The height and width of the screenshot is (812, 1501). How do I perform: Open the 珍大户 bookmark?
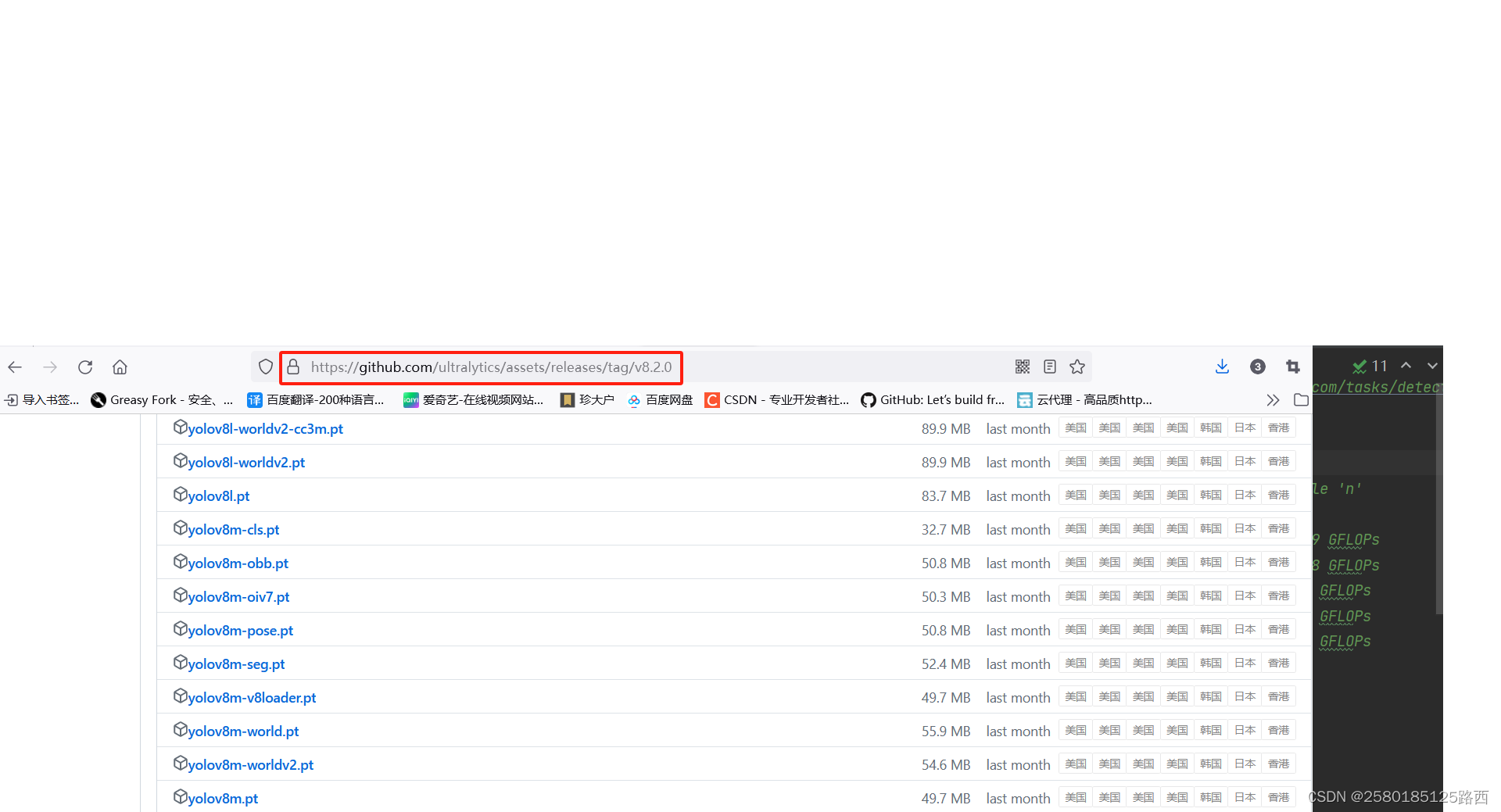(587, 400)
